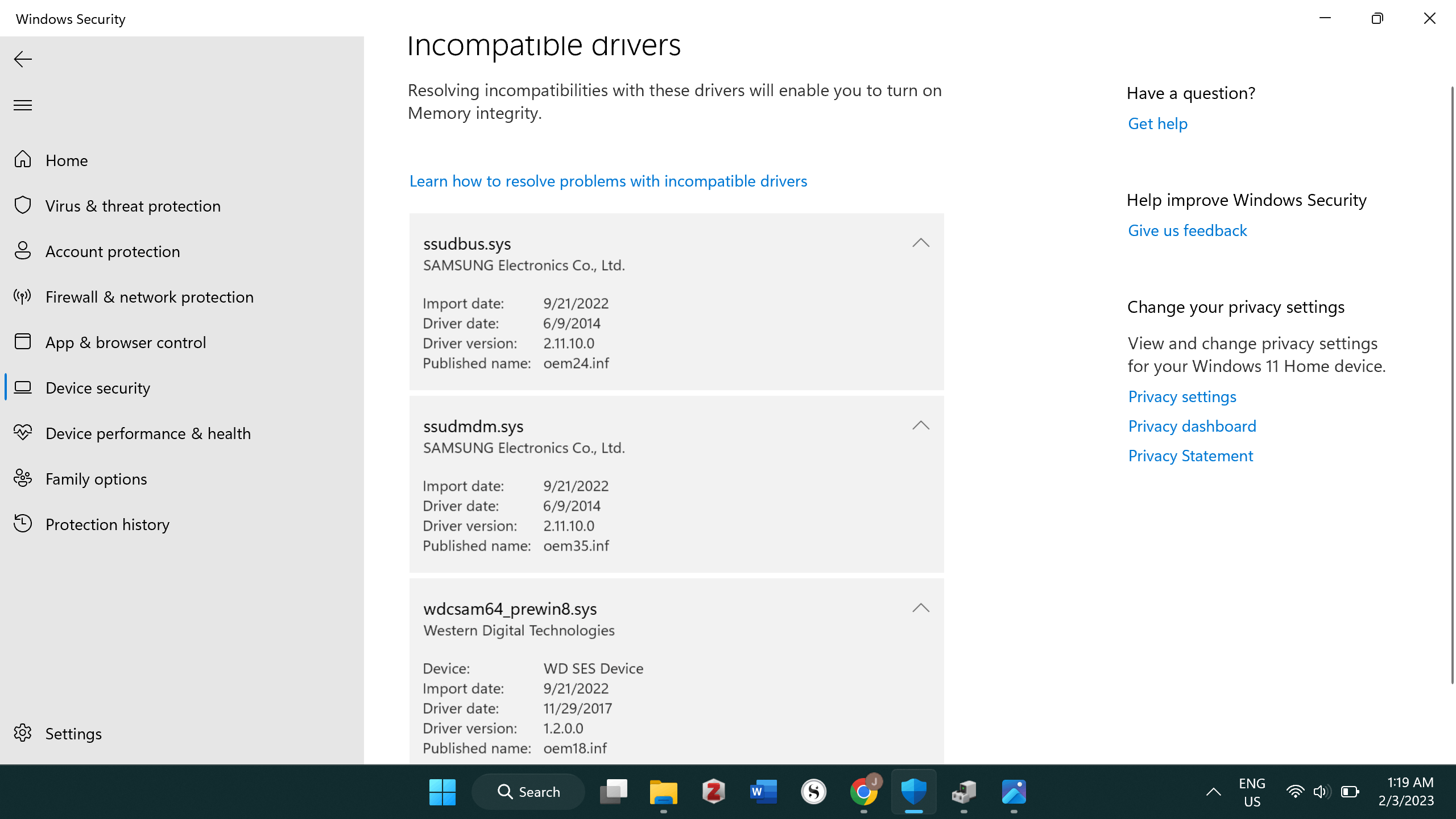Collapse the ssudbus.sys driver details
The height and width of the screenshot is (819, 1456).
[x=920, y=243]
